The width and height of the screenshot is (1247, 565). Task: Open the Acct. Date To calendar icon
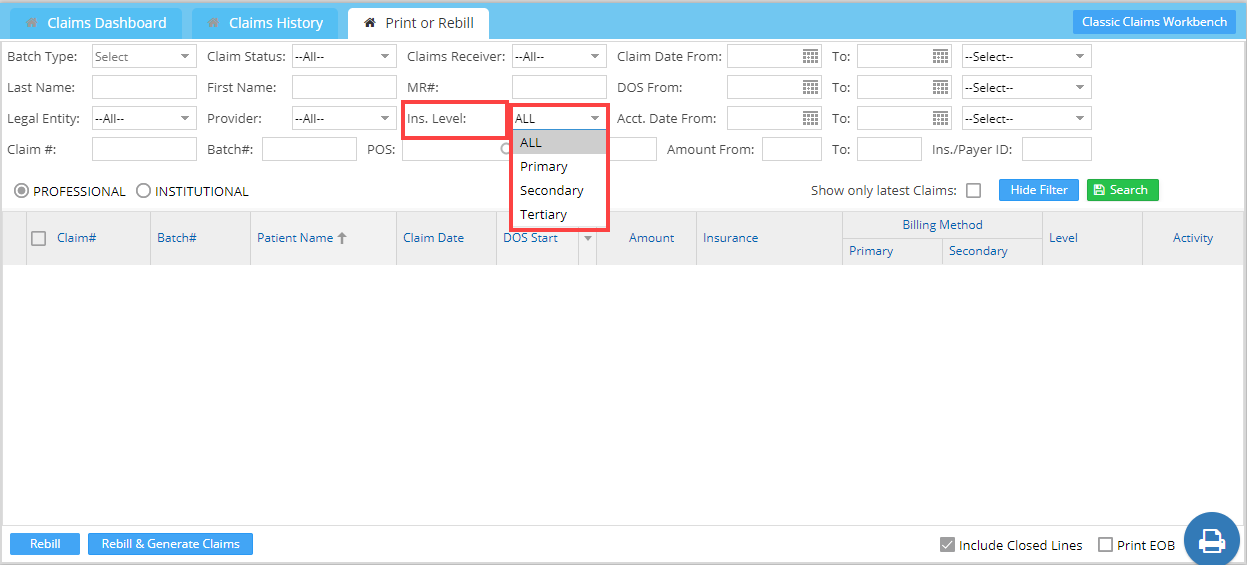point(940,119)
